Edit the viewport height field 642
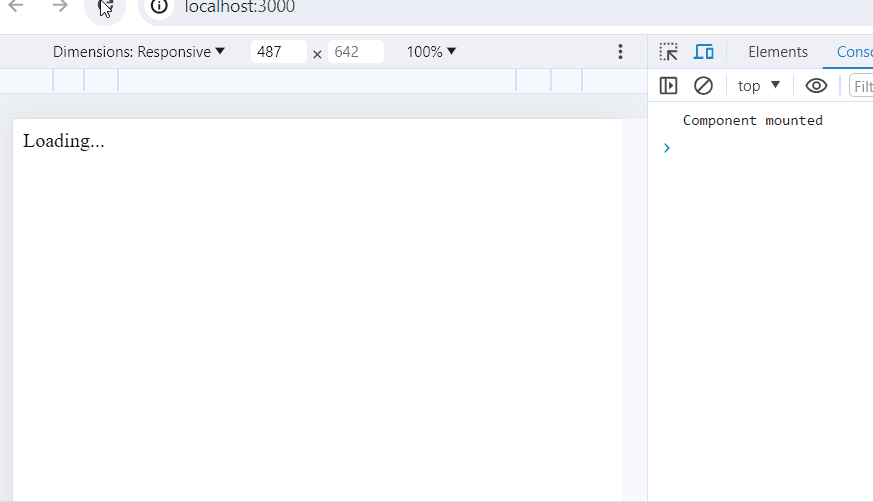The width and height of the screenshot is (873, 502). pos(356,52)
